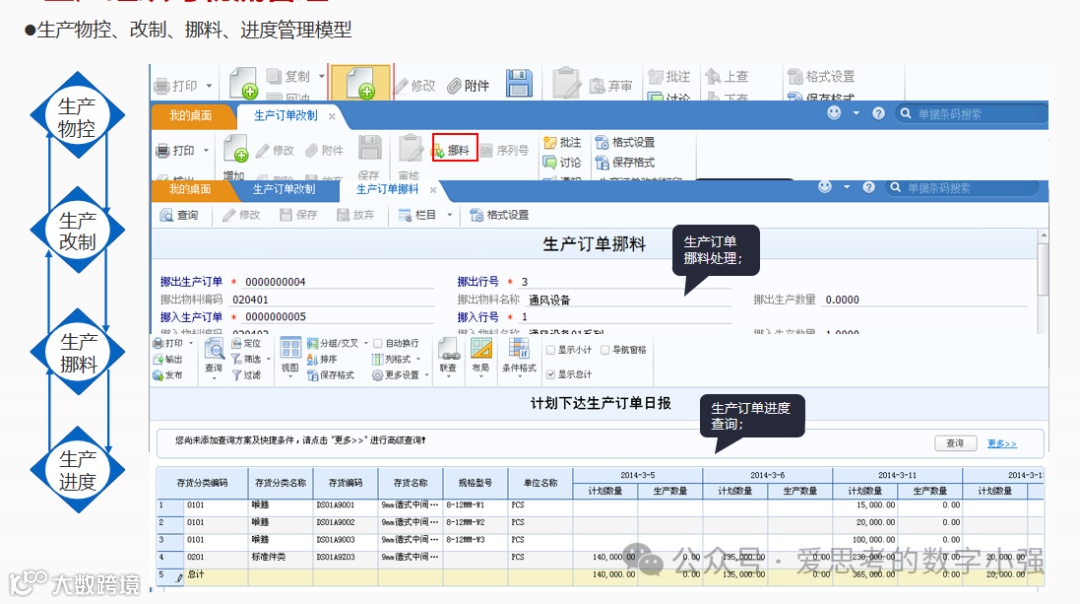1080x604 pixels.
Task: Click the value 15,000.00
Action: 875,505
